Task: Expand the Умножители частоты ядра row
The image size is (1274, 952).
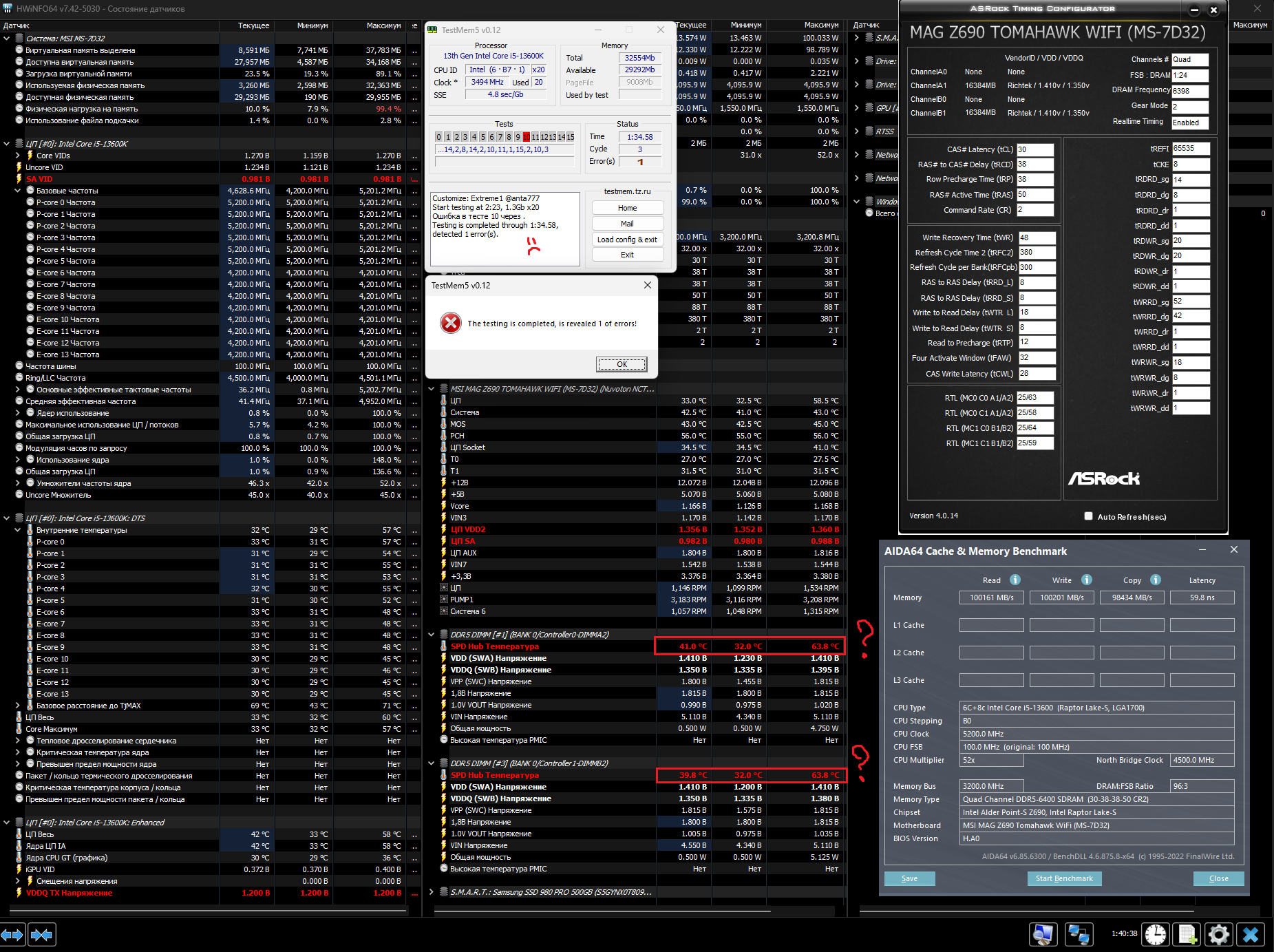Action: coord(18,483)
